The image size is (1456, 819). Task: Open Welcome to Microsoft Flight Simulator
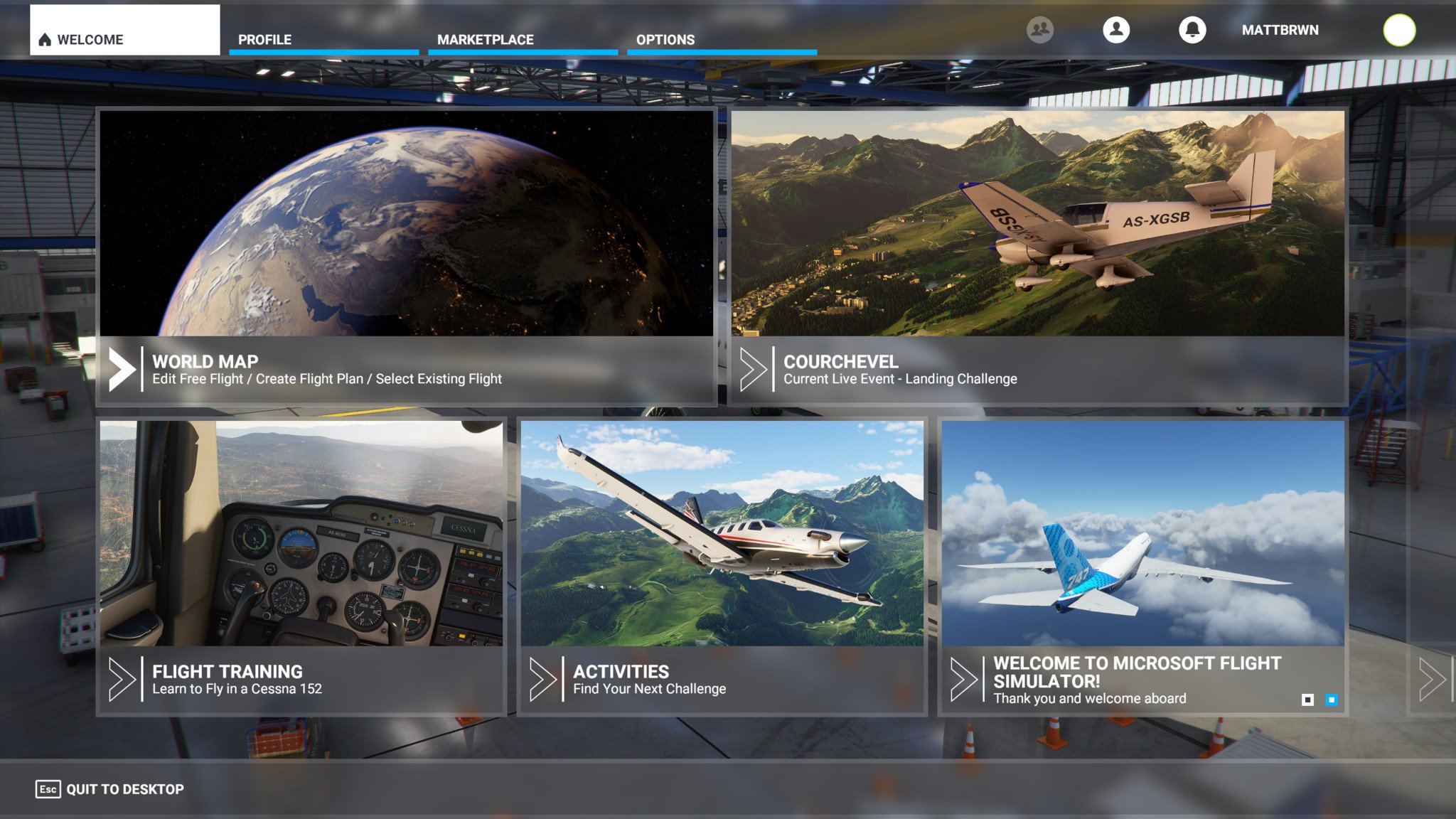[x=1143, y=568]
